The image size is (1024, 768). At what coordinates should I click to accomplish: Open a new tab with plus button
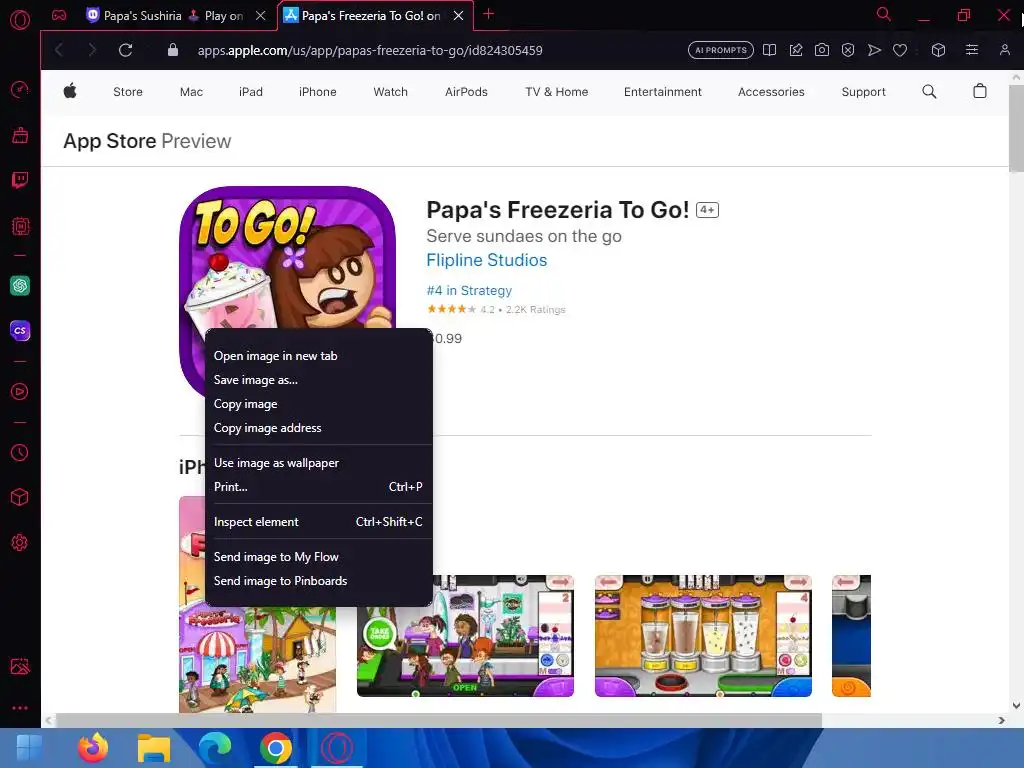(x=488, y=14)
